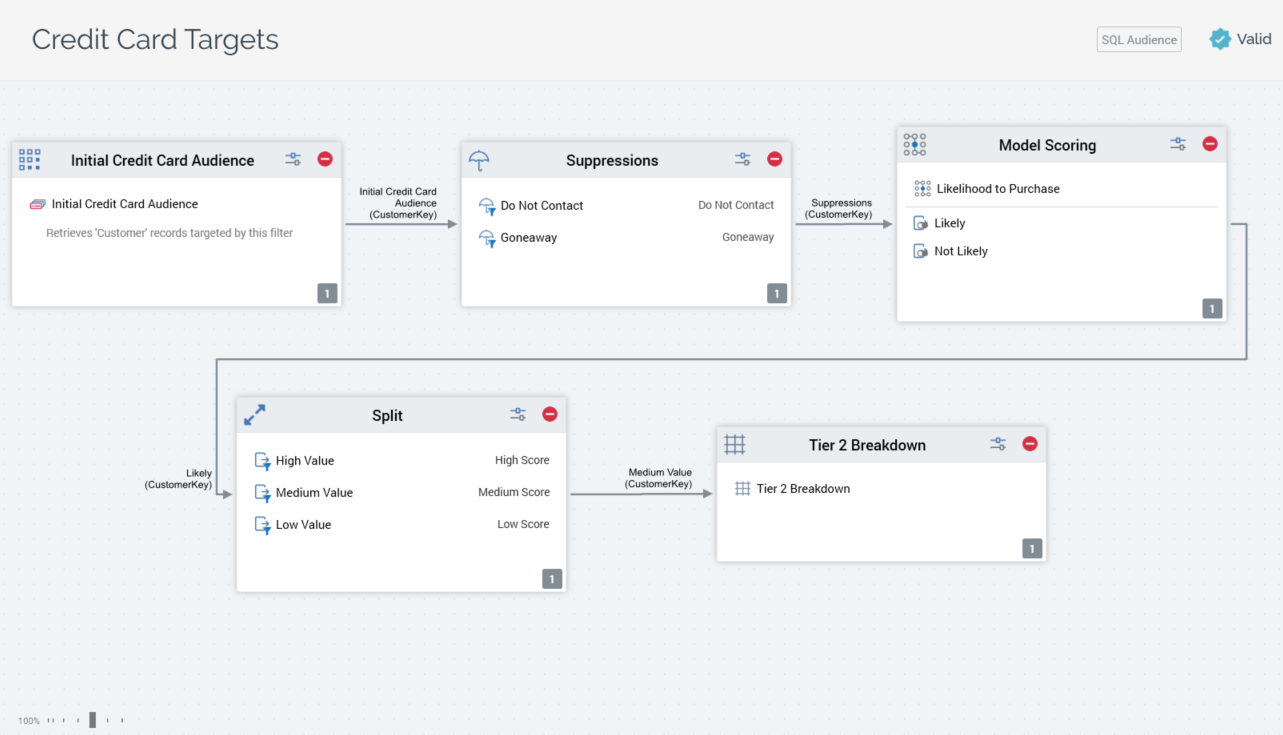Click the Model Scoring node icon in header
Viewport: 1283px width, 735px height.
914,145
